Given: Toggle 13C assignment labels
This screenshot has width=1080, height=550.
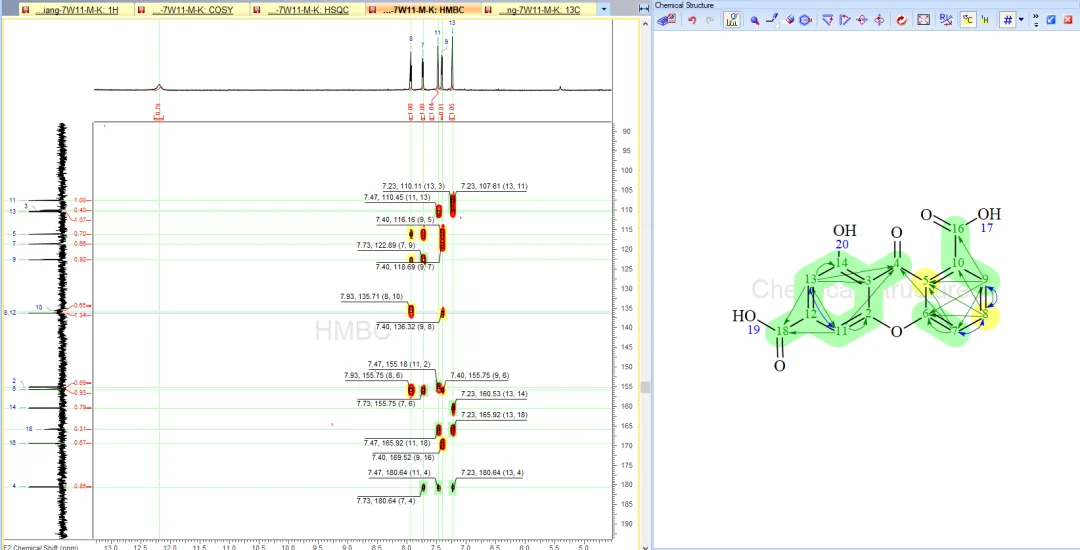Looking at the screenshot, I should click(x=968, y=20).
